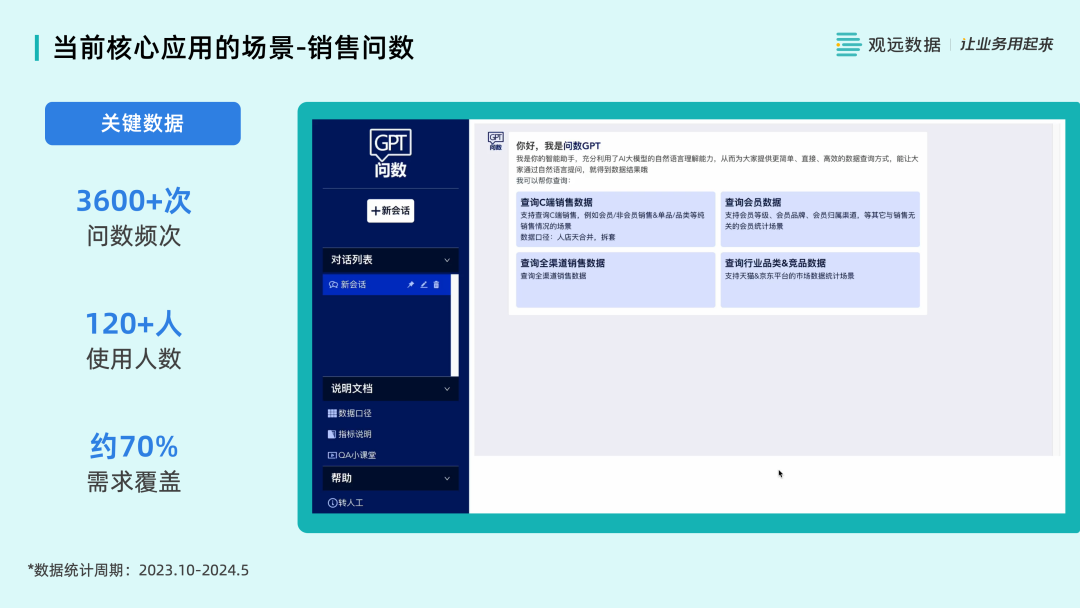Collapse the 说明文档 section
The width and height of the screenshot is (1080, 608).
pos(447,388)
